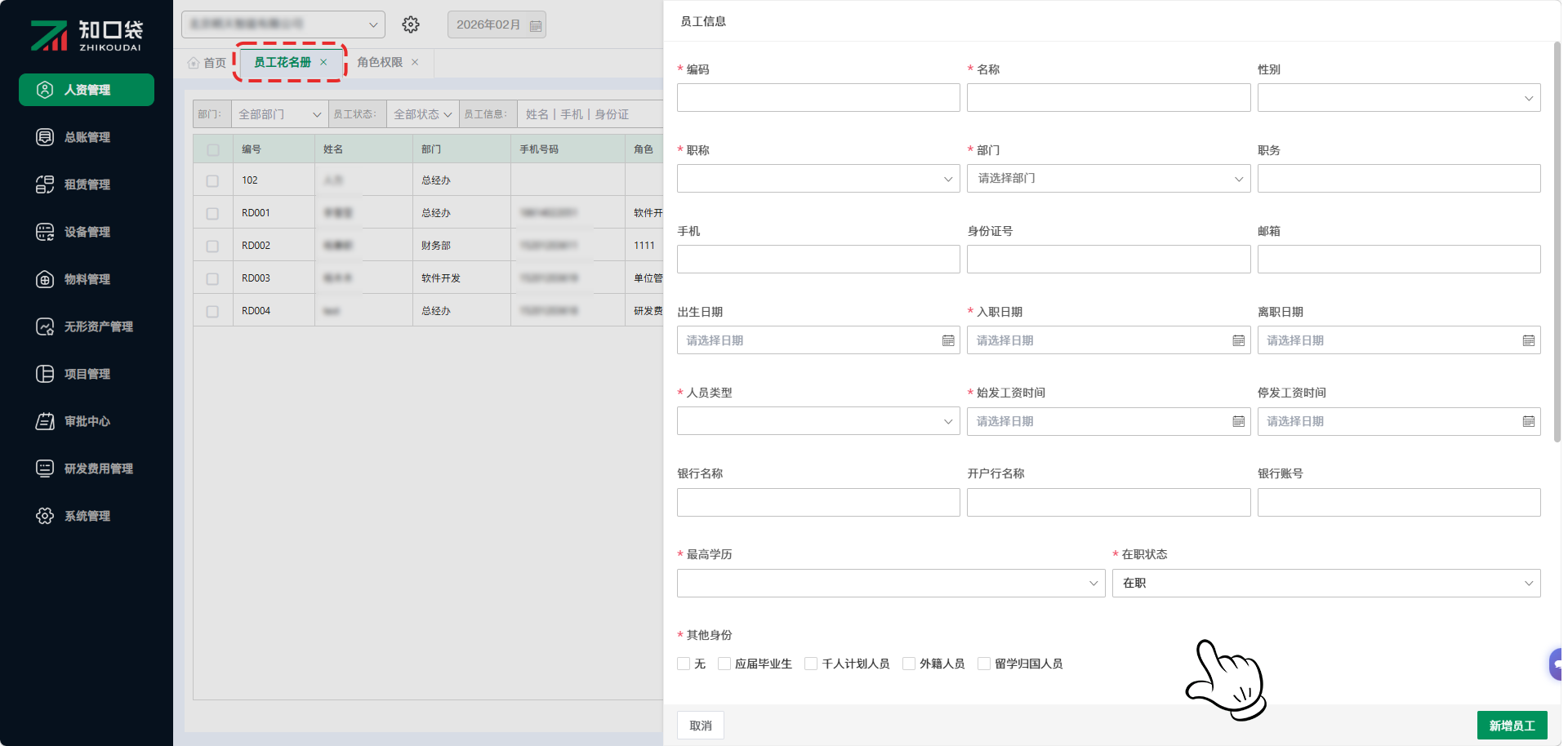Click the 开户行名称 input field
Screen dimensions: 1568x746
(1108, 502)
